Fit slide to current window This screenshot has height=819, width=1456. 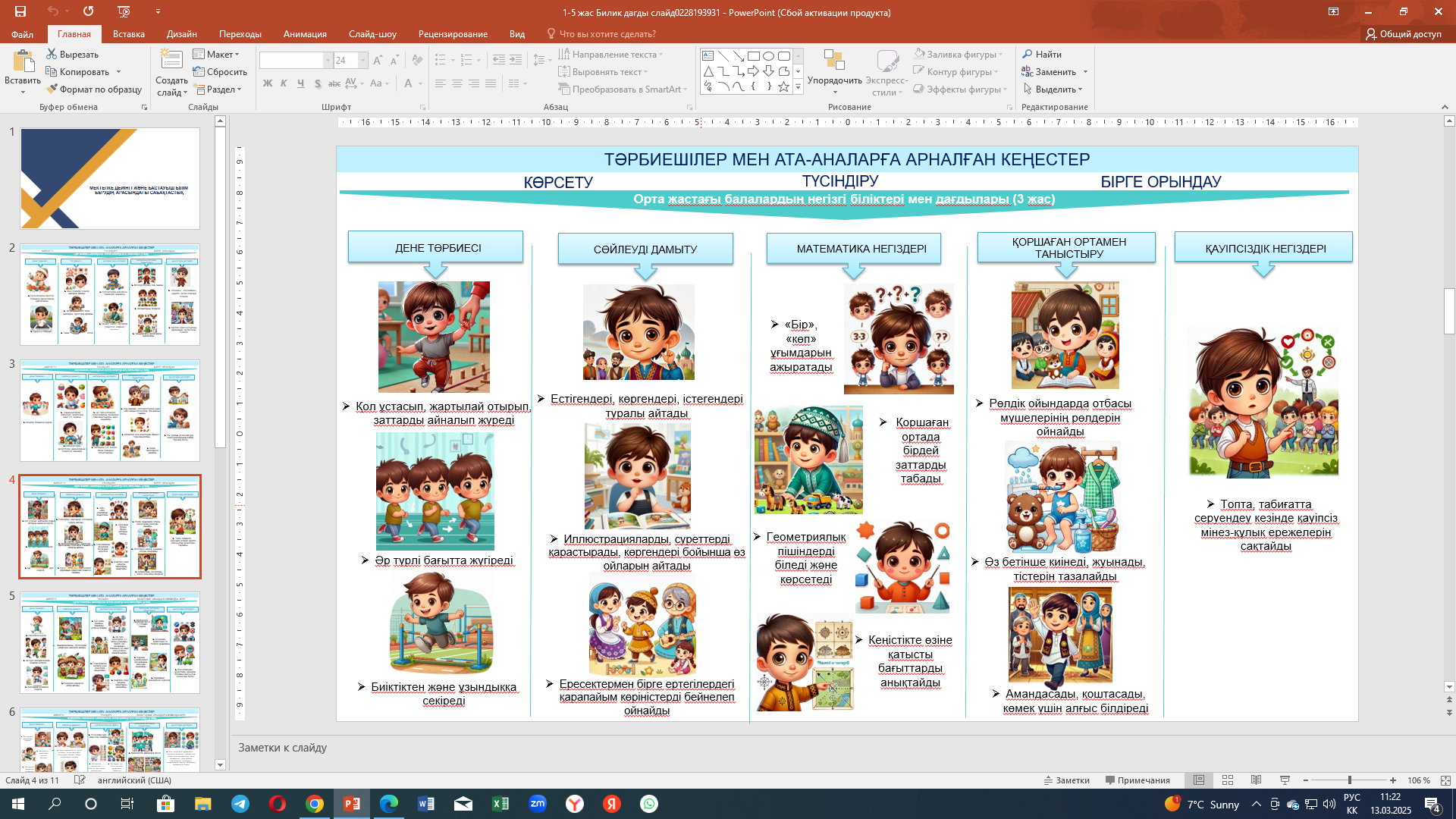coord(1445,780)
